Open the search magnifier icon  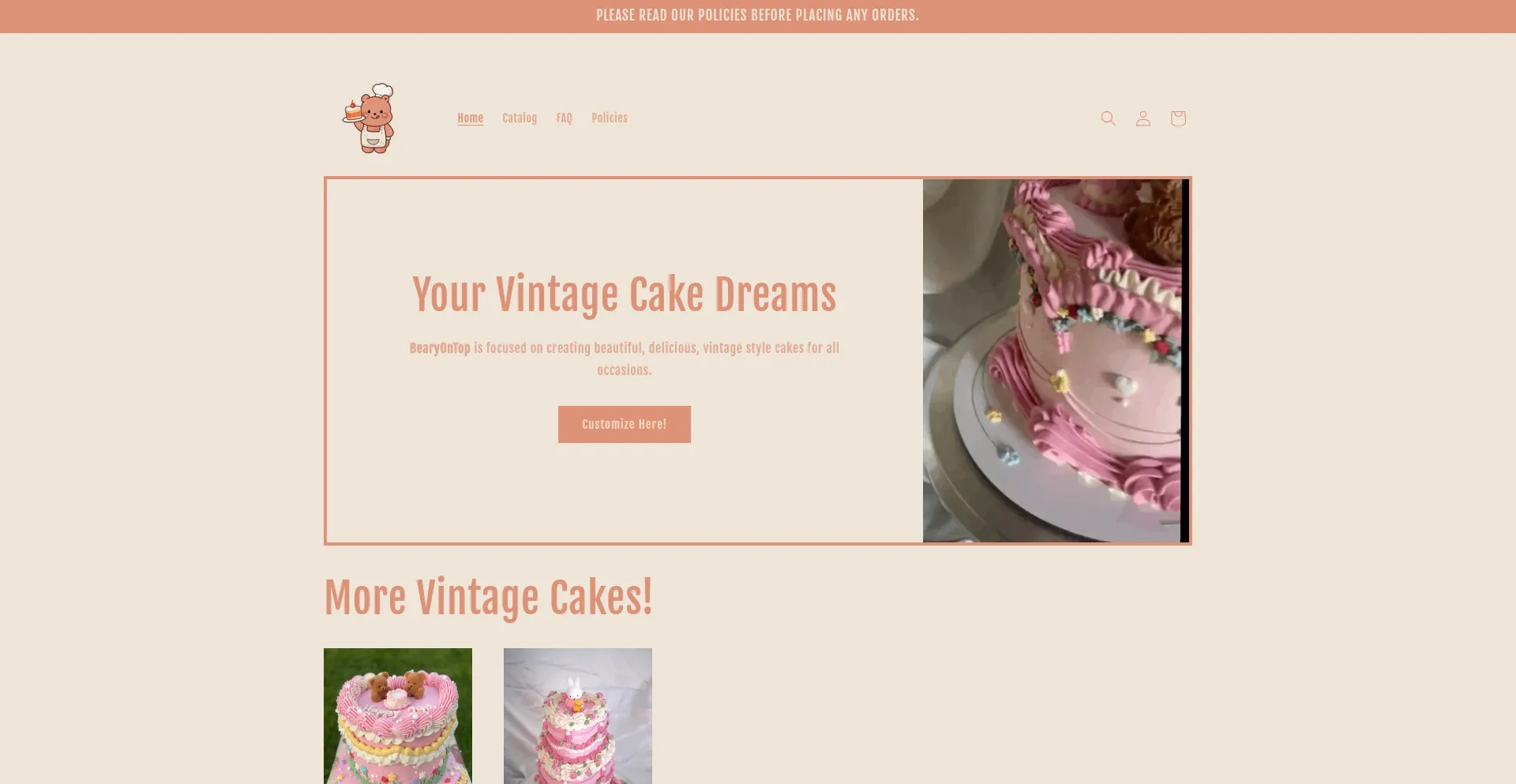[x=1108, y=118]
